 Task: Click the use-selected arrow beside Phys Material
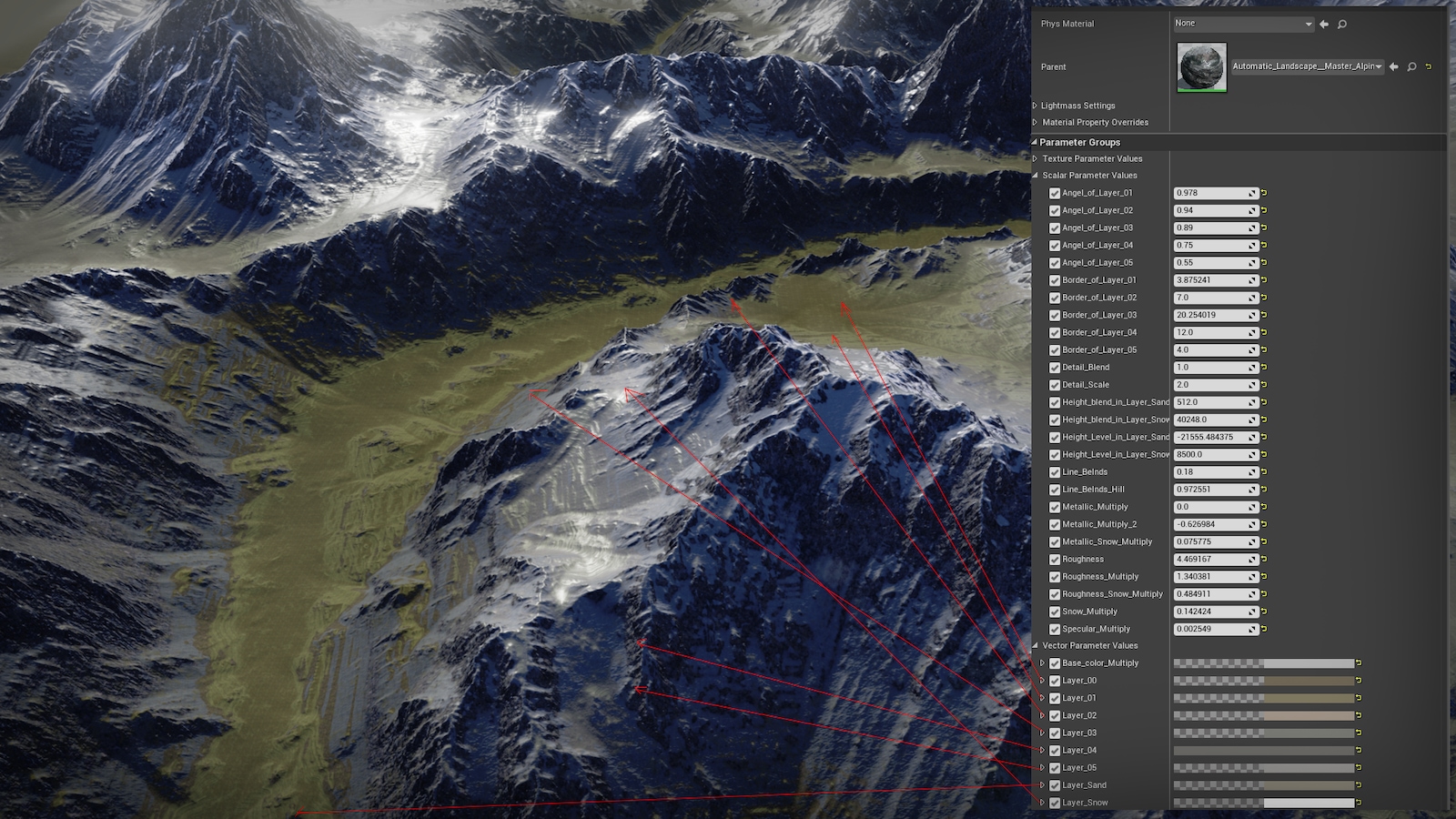[1324, 25]
